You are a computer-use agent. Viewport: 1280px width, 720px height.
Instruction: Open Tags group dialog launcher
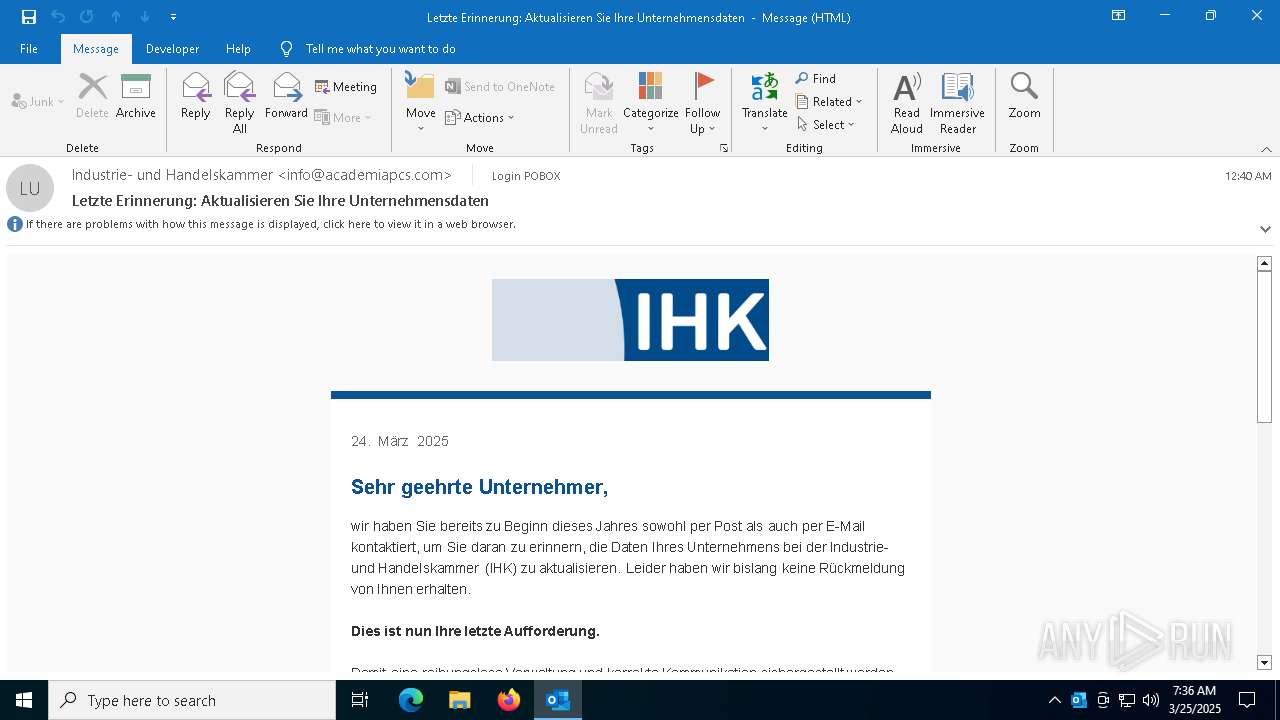pos(724,148)
